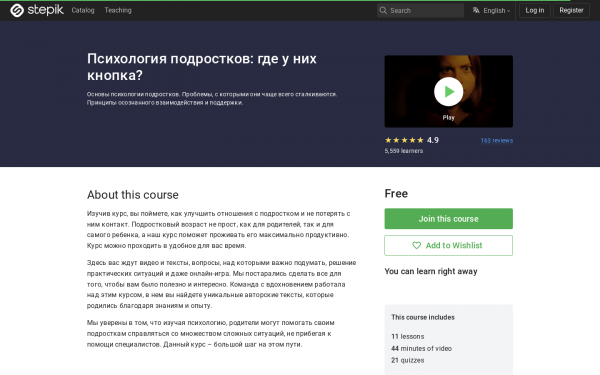
Task: Click the '5,559 learners' text
Action: pos(404,151)
